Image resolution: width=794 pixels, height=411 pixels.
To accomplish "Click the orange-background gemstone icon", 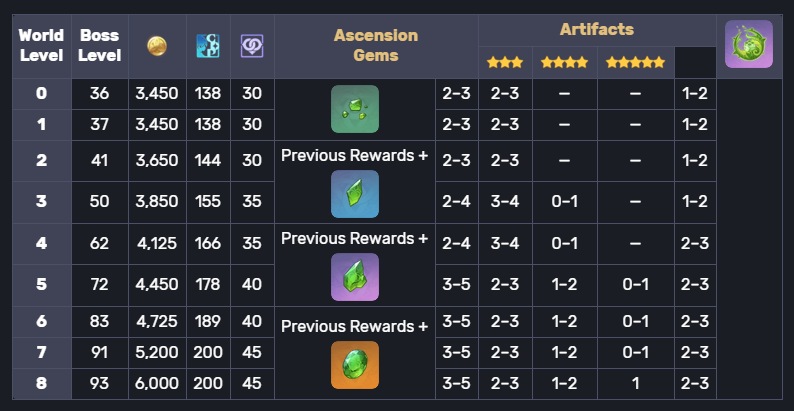I will coord(355,365).
